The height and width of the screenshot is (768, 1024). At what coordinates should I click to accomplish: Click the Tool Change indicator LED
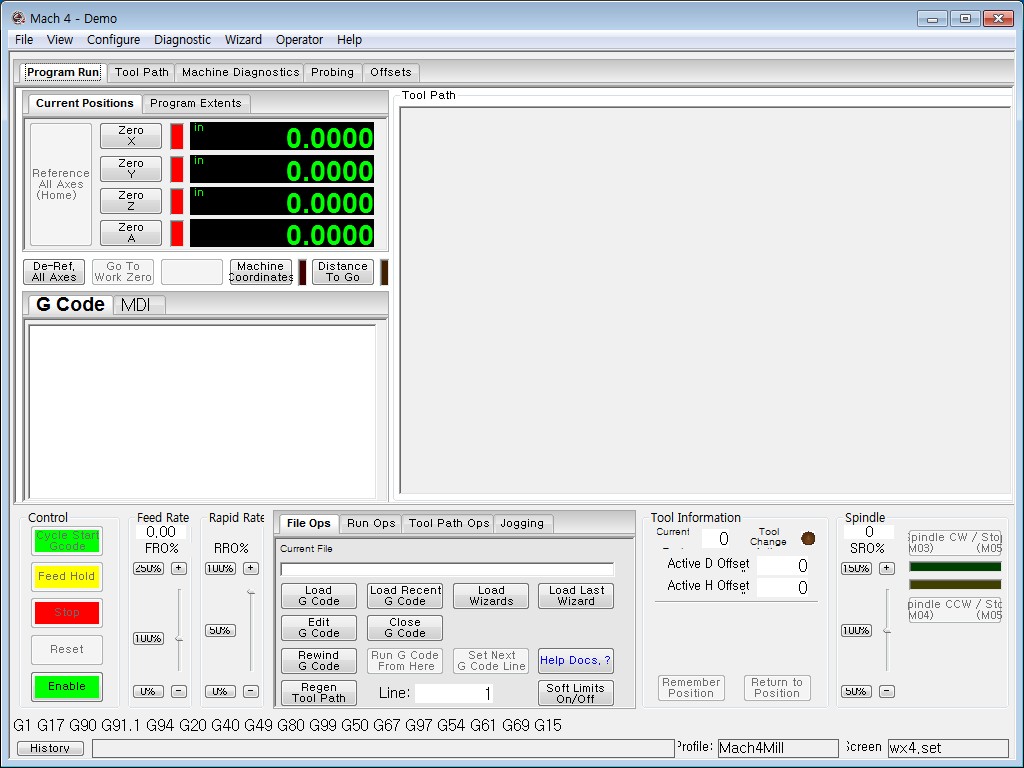coord(808,538)
